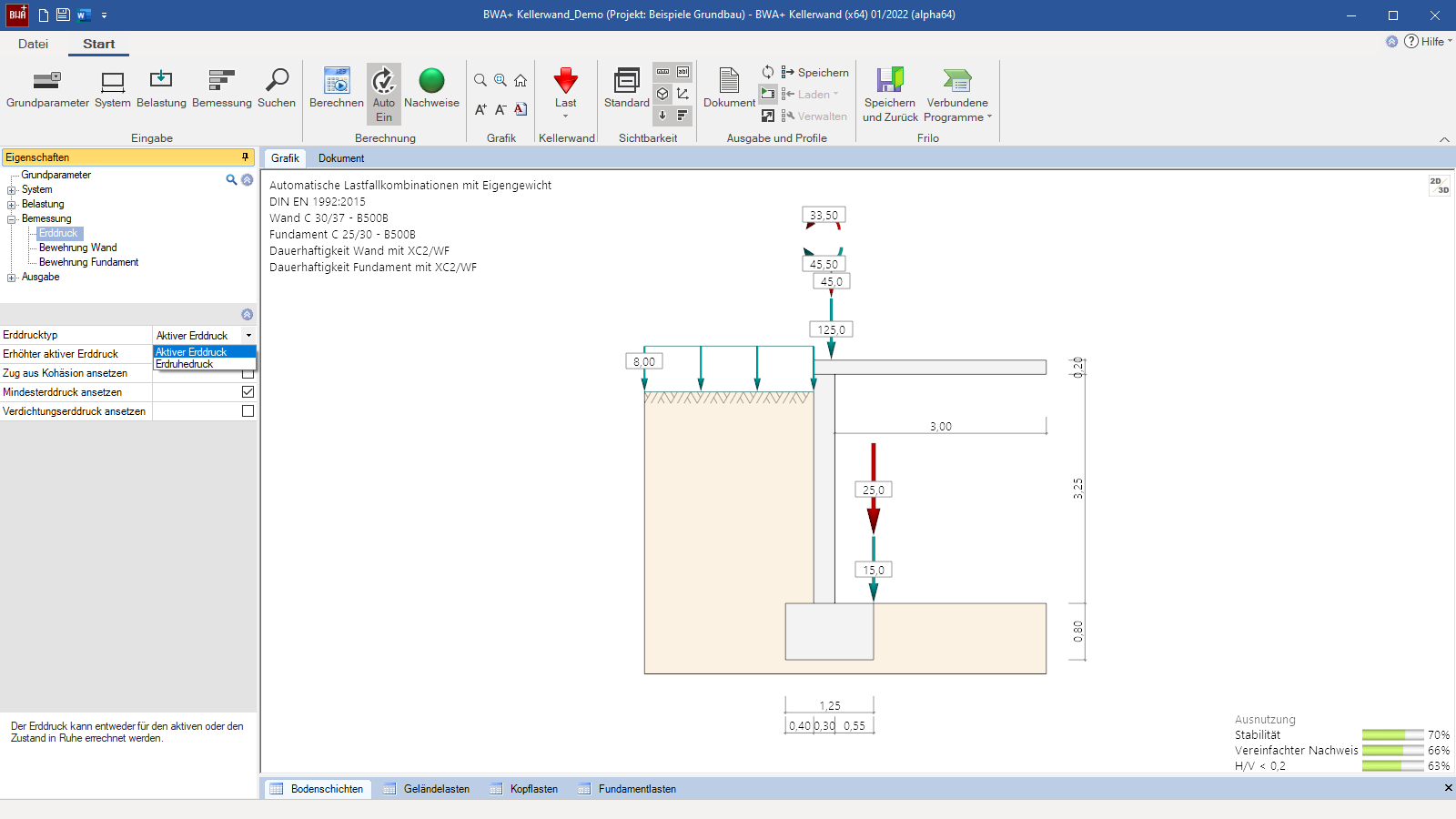Choose Erdruhedruck from dropdown list

[x=205, y=364]
